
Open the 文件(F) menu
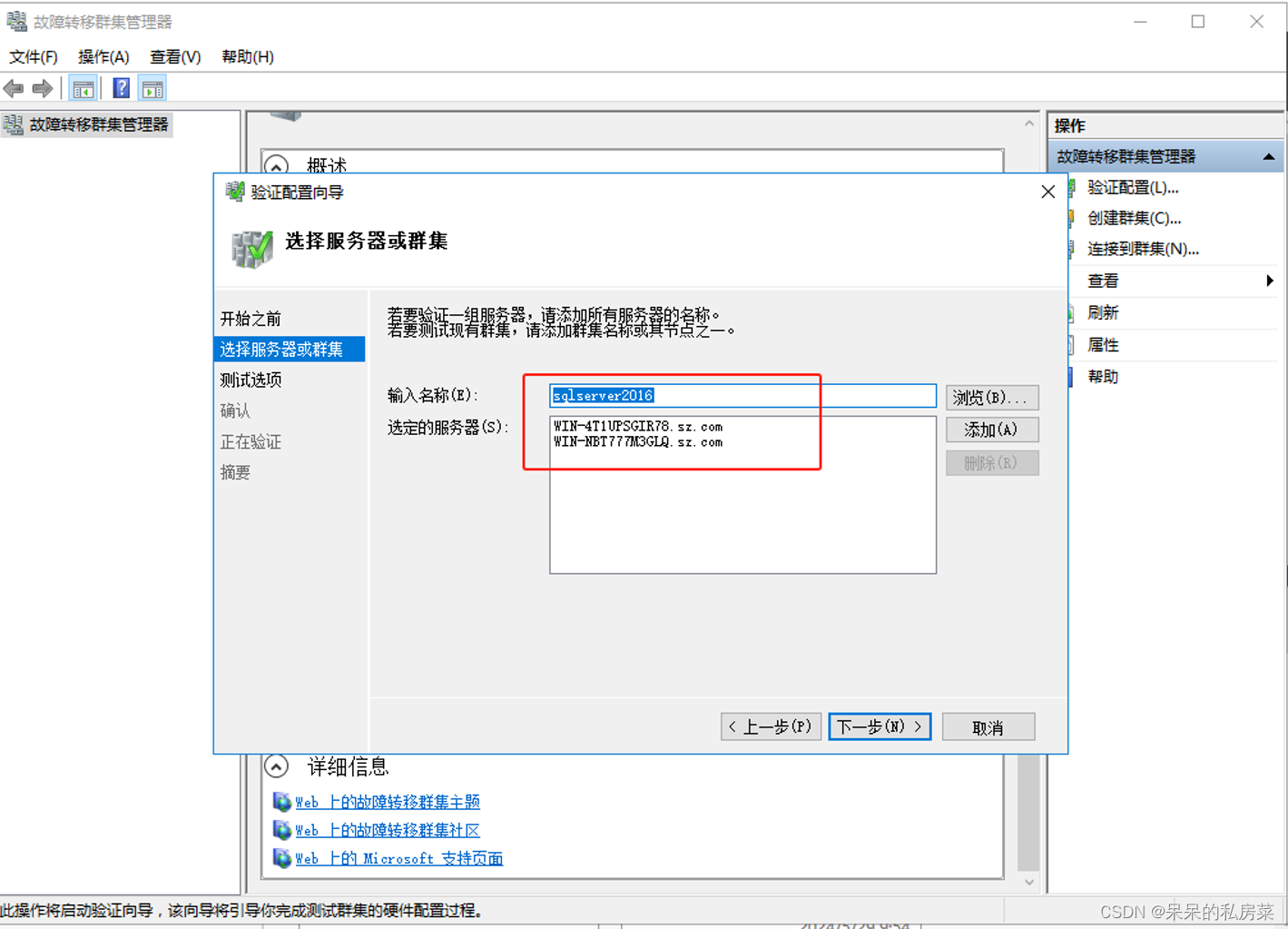(34, 56)
